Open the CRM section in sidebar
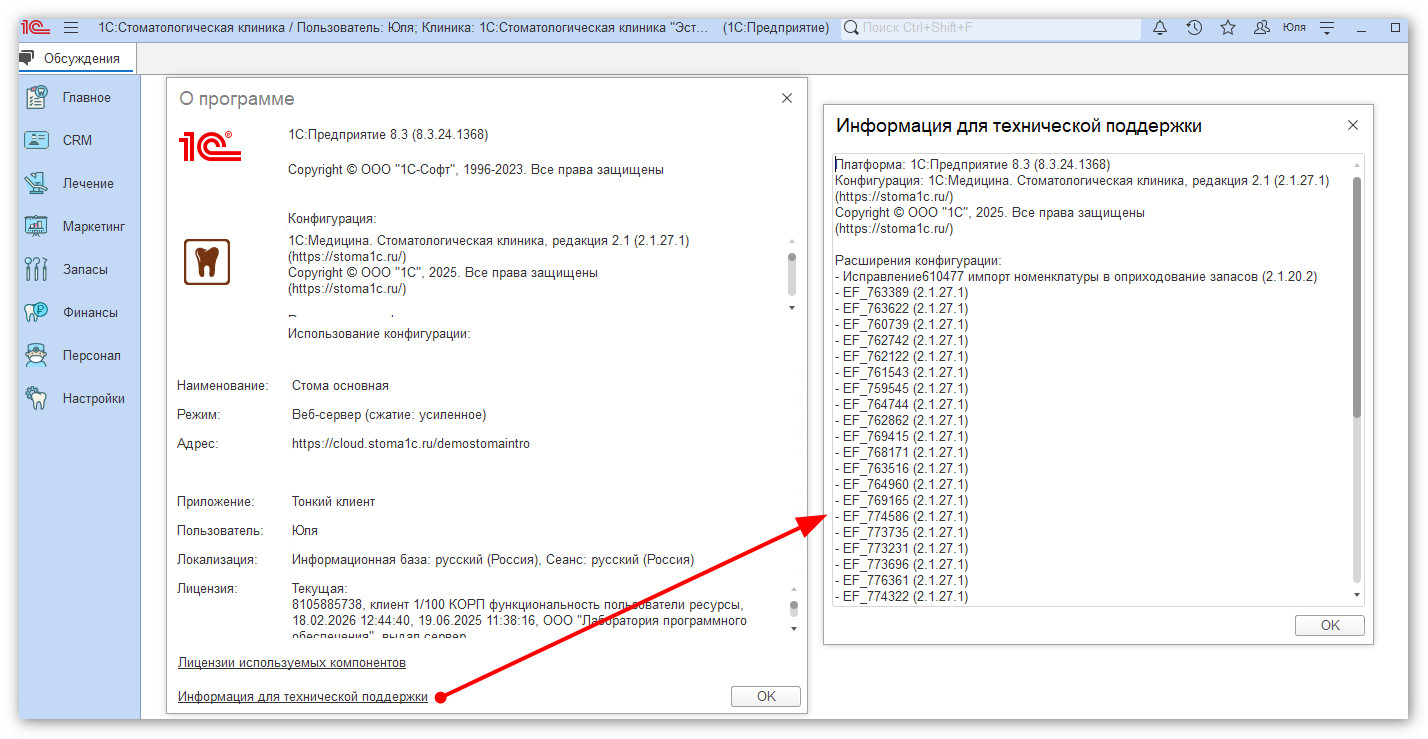This screenshot has width=1428, height=739. coord(37,140)
